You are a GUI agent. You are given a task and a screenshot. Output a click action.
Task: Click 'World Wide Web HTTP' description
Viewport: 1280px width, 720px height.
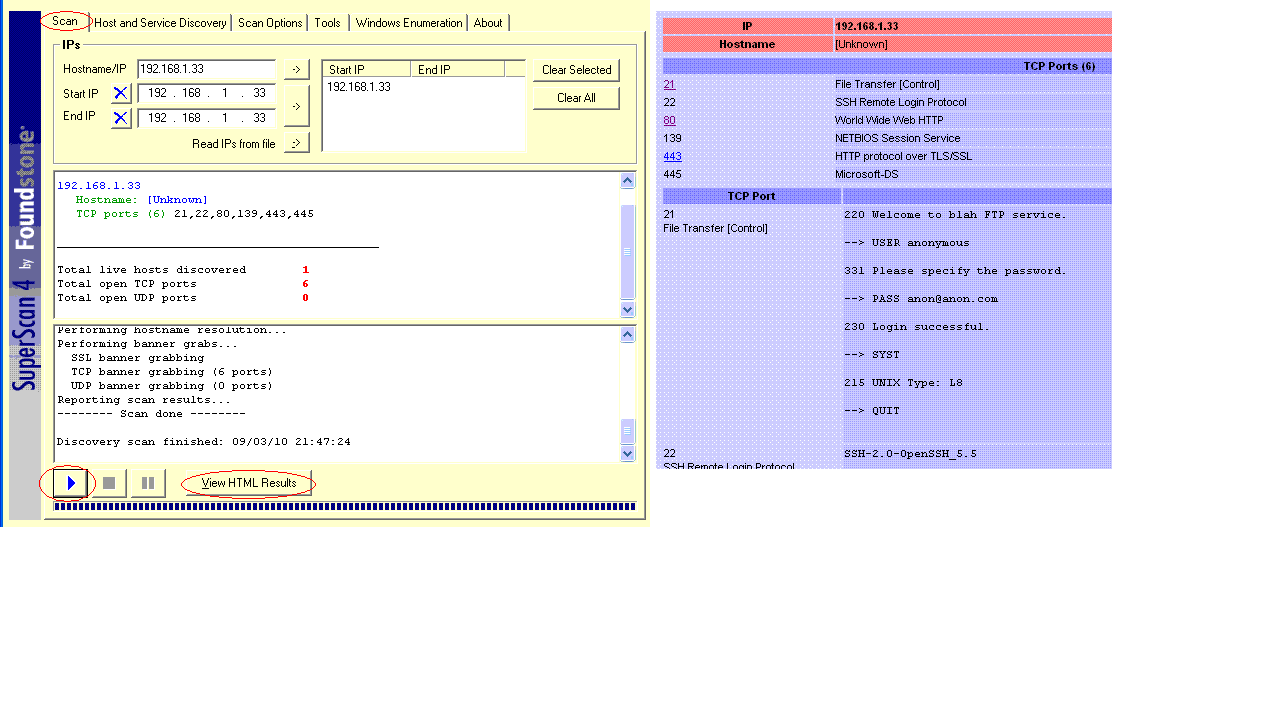tap(889, 120)
